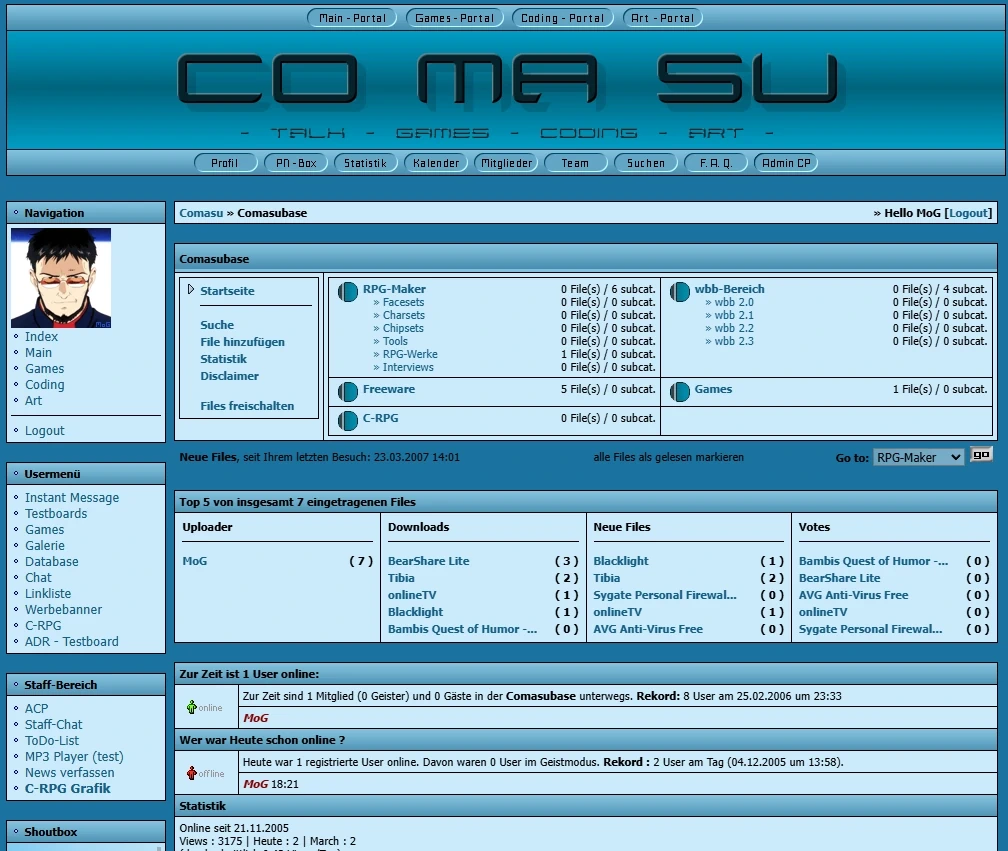This screenshot has width=1008, height=851.
Task: Open the Facesets subcategory
Action: click(403, 302)
